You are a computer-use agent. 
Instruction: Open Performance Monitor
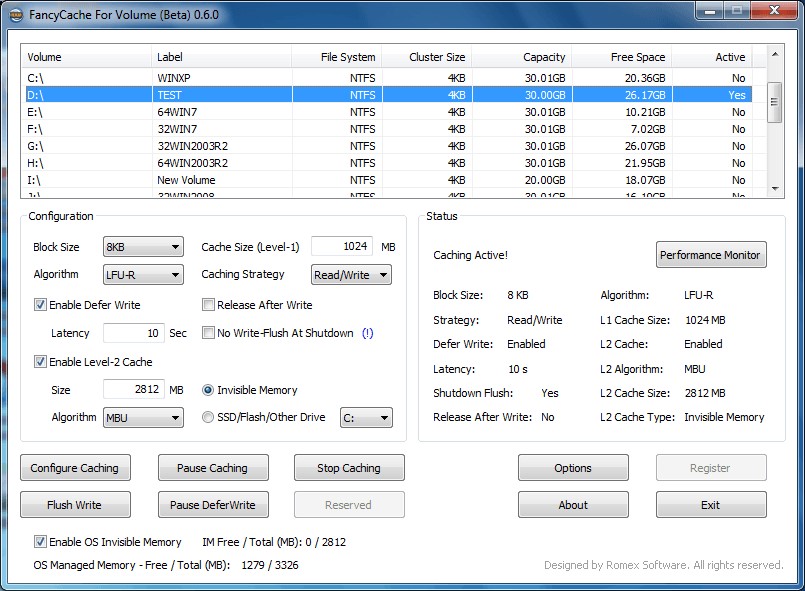711,255
